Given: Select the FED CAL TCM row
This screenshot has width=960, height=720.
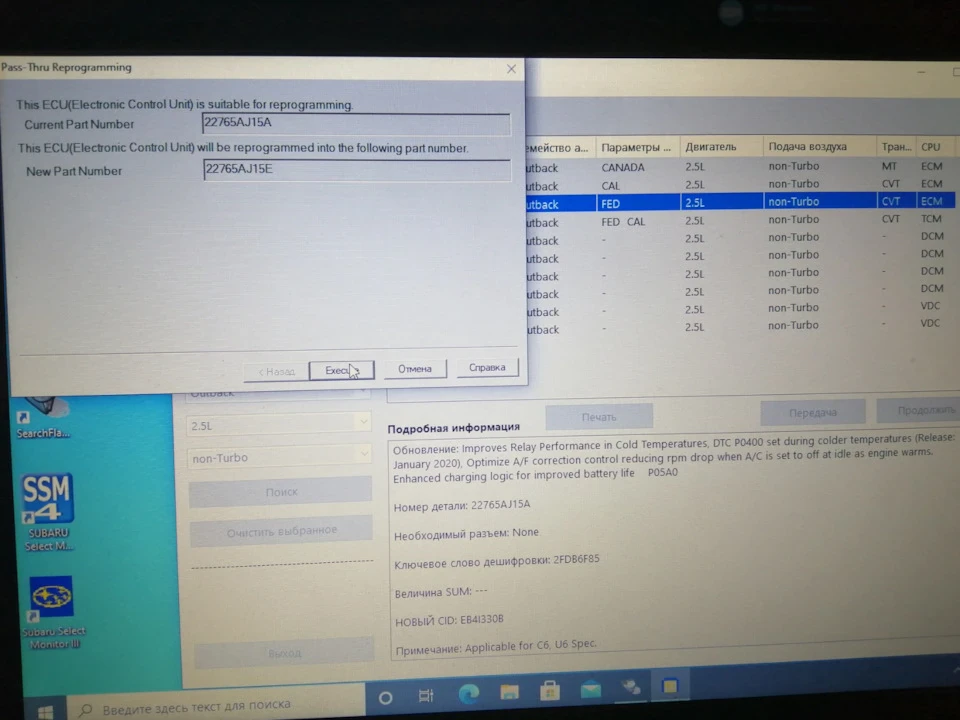Looking at the screenshot, I should click(x=742, y=220).
